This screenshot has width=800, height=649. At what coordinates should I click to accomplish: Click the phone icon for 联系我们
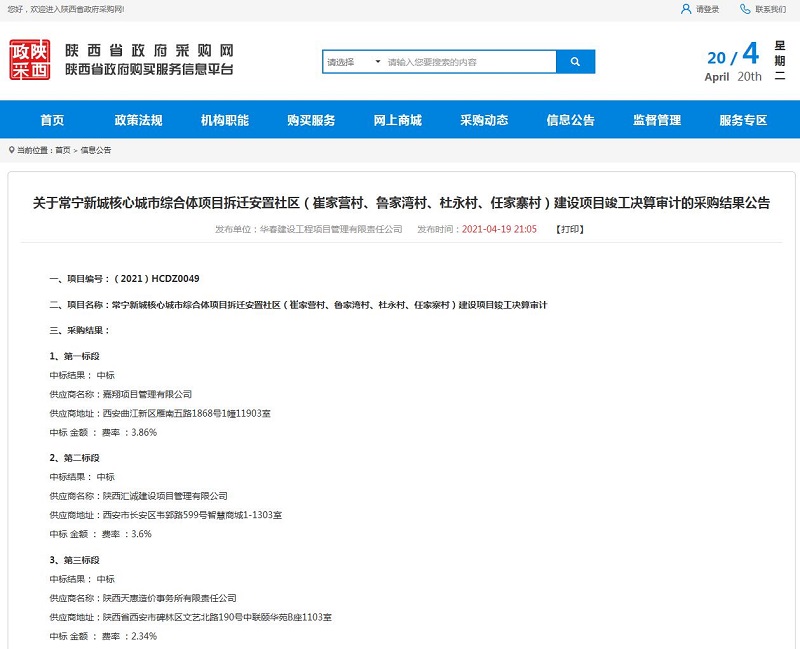click(745, 9)
